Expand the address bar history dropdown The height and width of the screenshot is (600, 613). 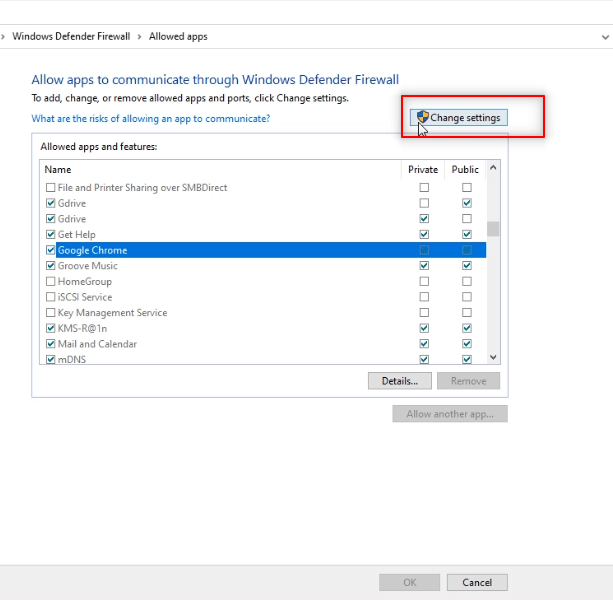pos(605,37)
